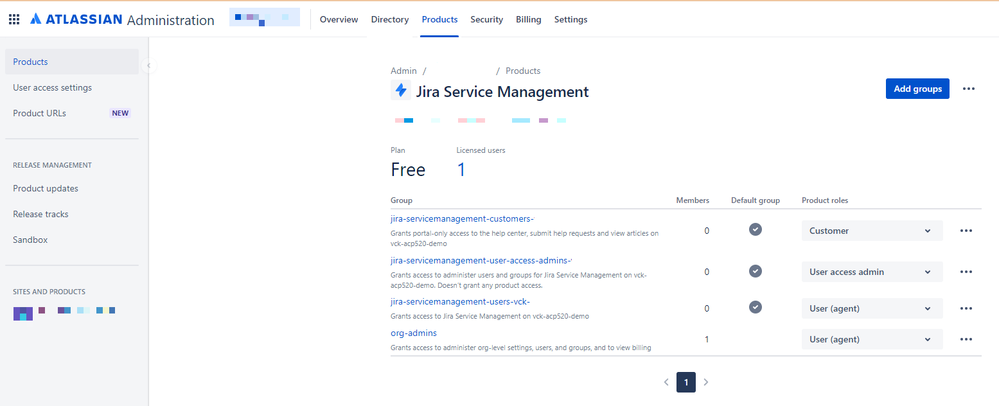
Task: Open more actions for org-admins row
Action: click(x=966, y=339)
